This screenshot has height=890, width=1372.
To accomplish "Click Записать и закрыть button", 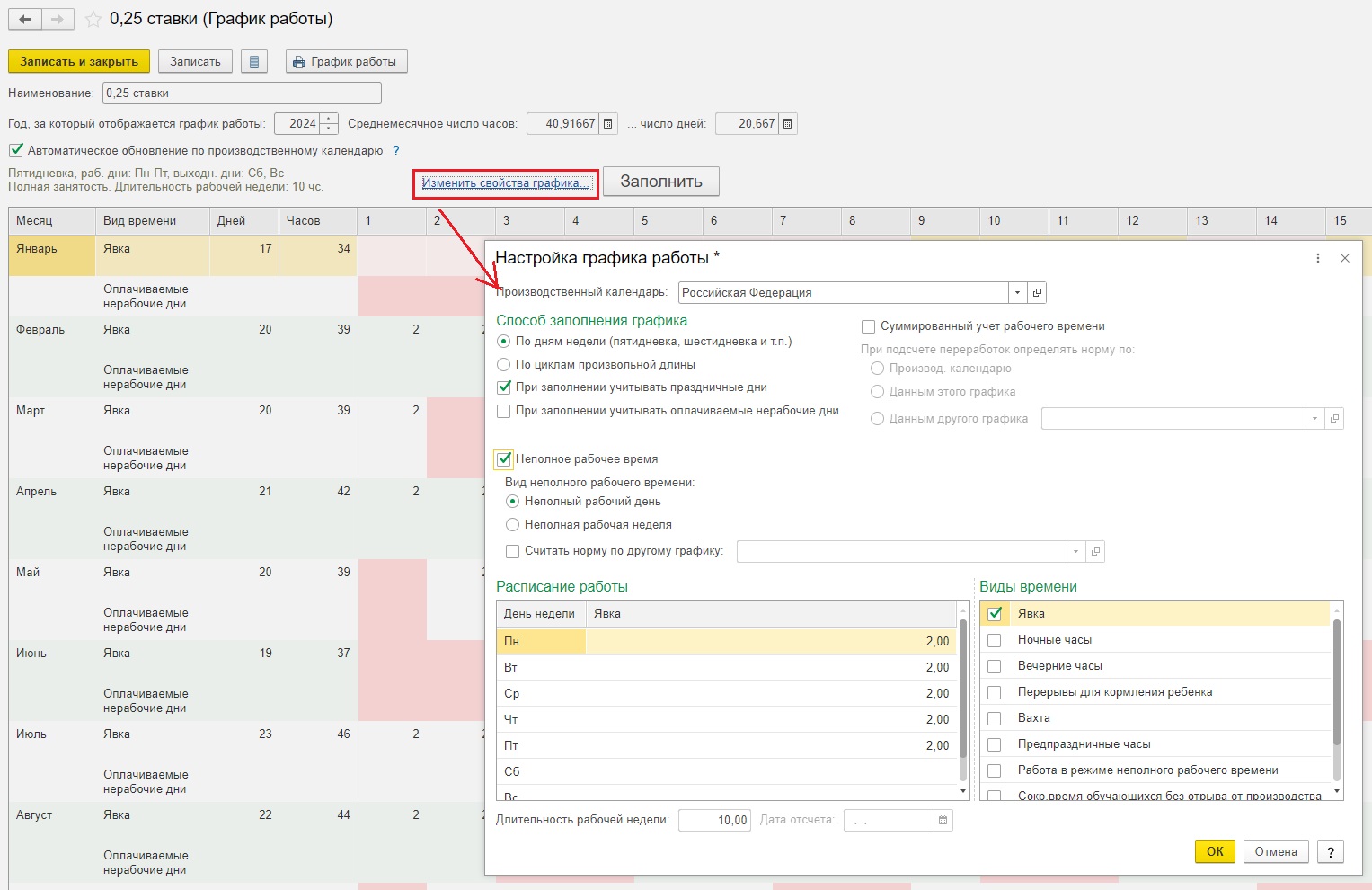I will point(79,61).
